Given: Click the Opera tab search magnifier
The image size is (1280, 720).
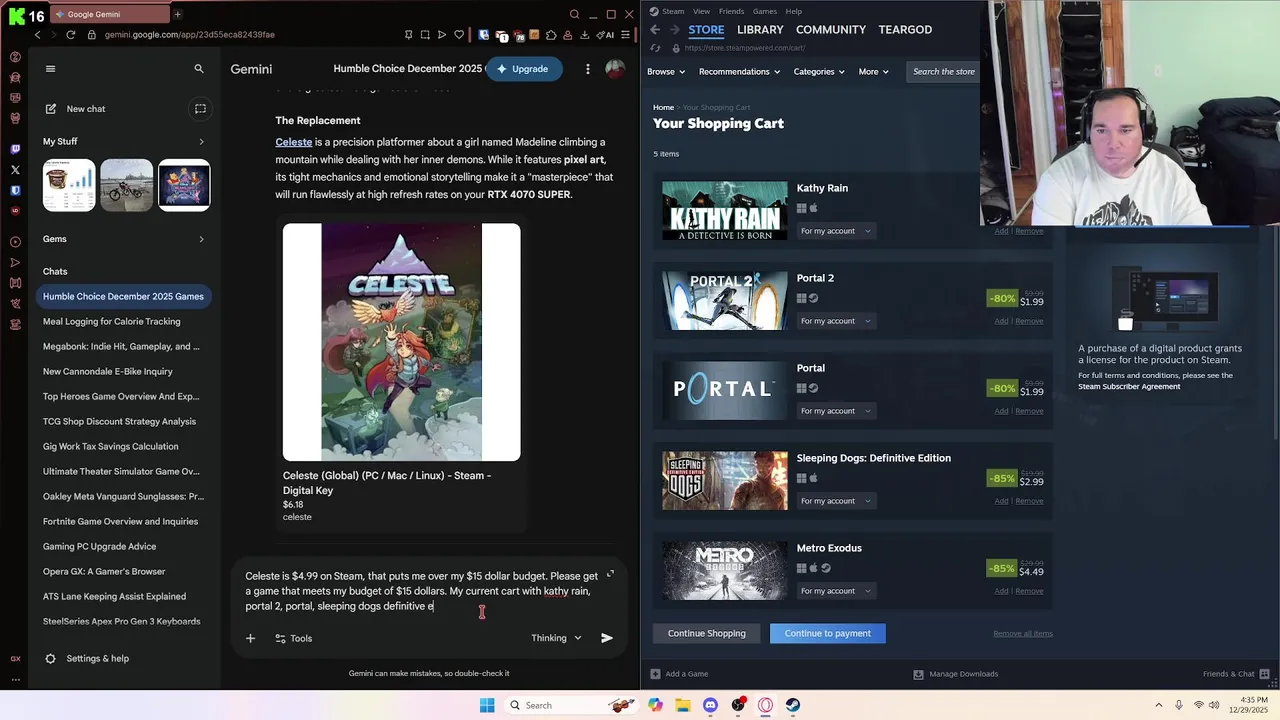Looking at the screenshot, I should [x=574, y=14].
